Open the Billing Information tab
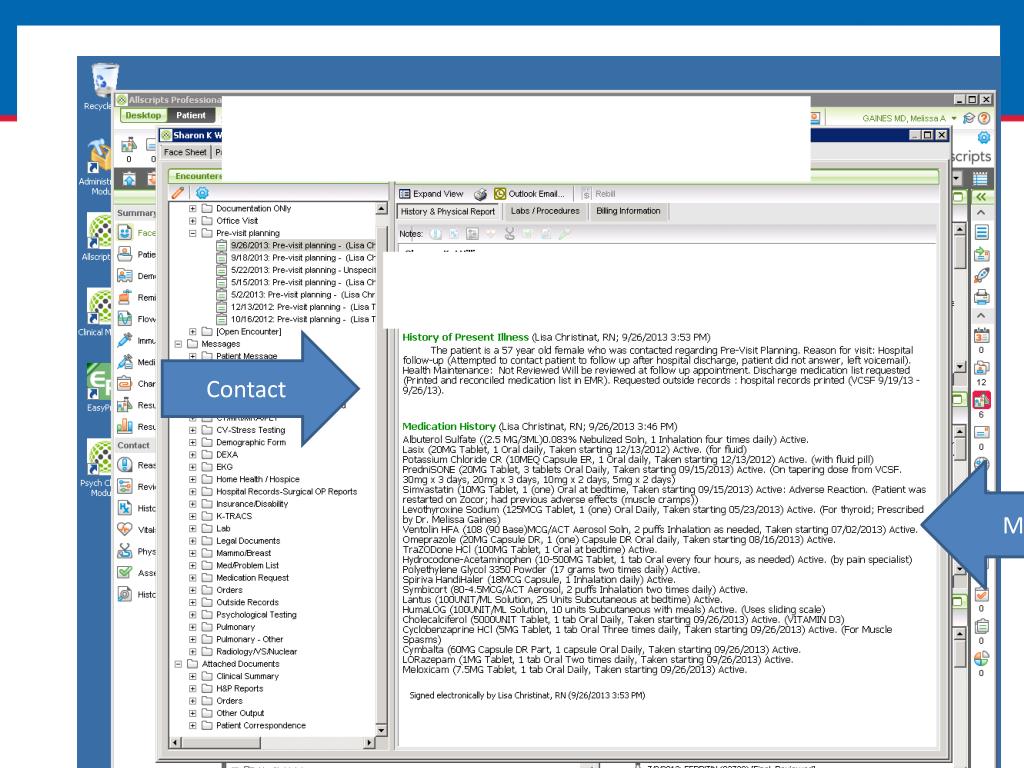Image resolution: width=1024 pixels, height=768 pixels. coord(628,211)
